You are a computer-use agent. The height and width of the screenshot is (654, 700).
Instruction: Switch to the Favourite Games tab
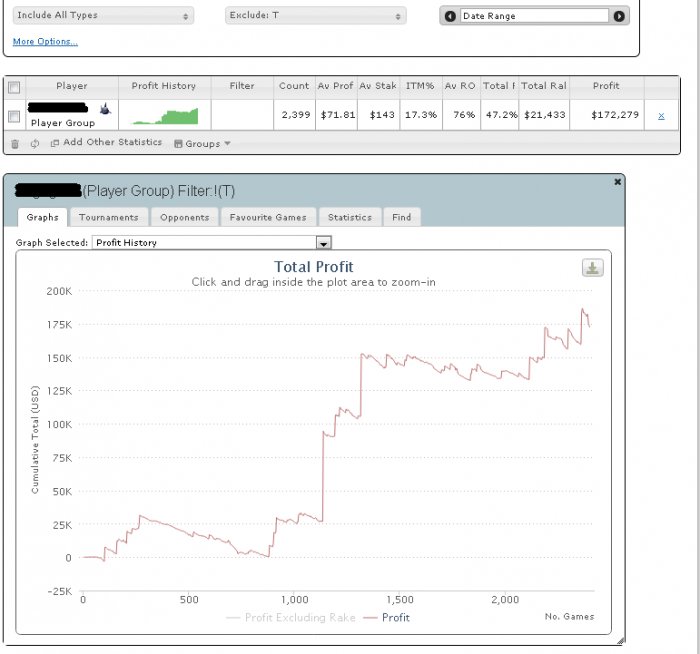pos(268,217)
